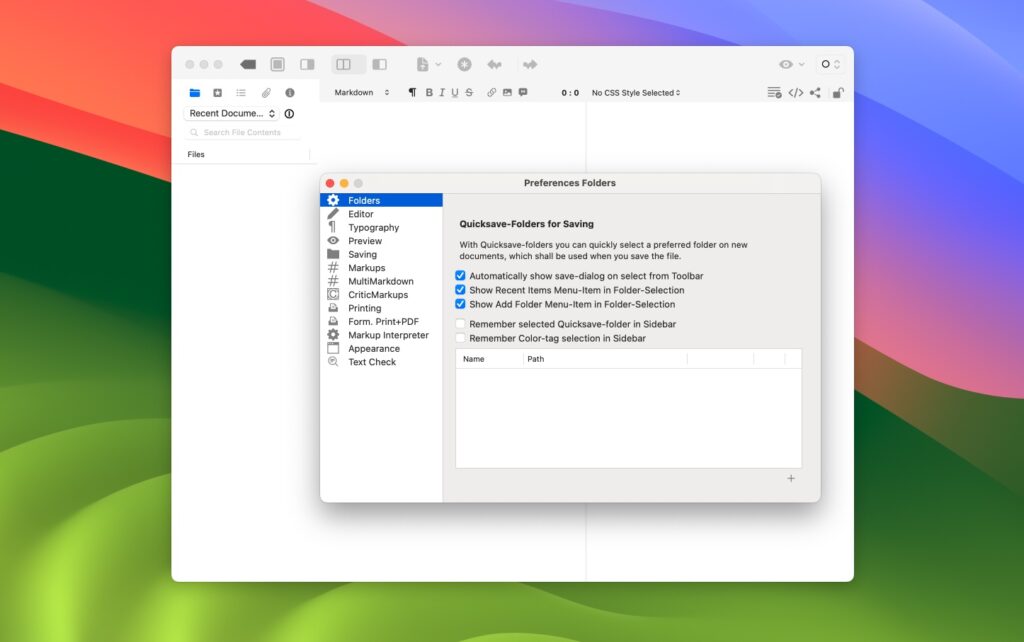Open the paperclip attachments panel in sidebar
Viewport: 1024px width, 642px height.
(x=266, y=92)
